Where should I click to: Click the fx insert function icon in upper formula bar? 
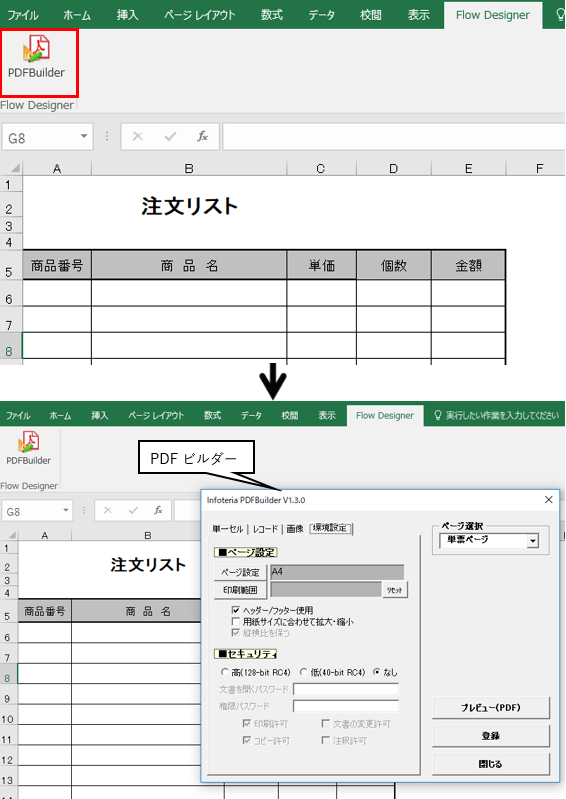[202, 136]
